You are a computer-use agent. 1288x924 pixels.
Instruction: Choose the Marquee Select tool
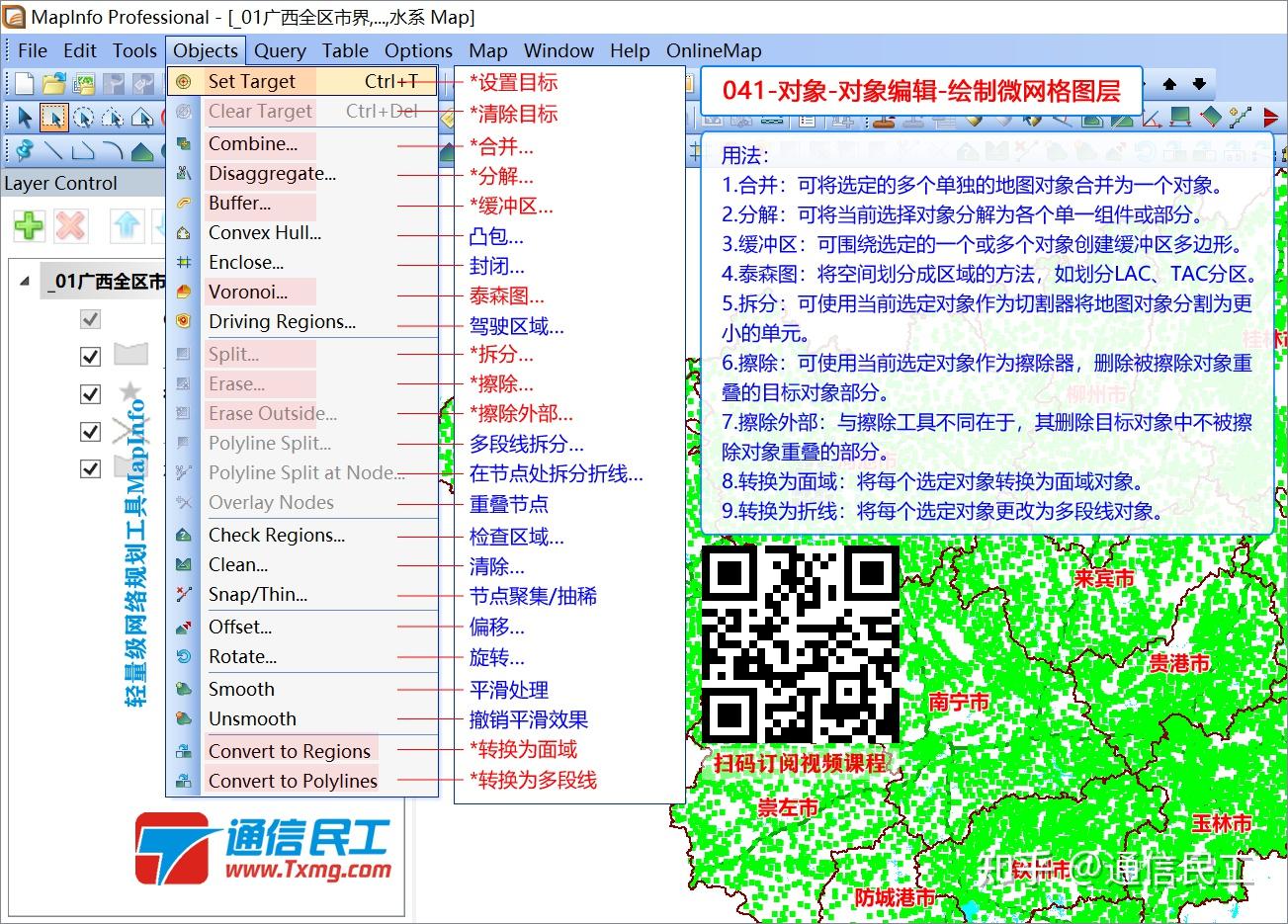tap(53, 119)
